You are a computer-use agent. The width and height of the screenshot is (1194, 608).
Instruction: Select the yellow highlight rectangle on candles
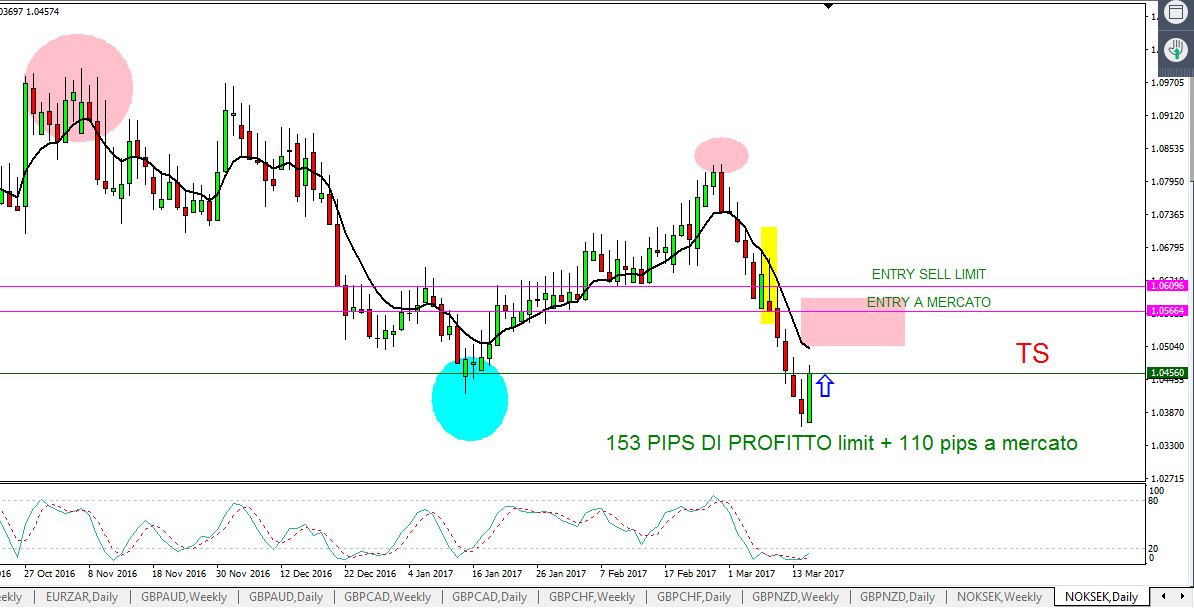pyautogui.click(x=768, y=274)
